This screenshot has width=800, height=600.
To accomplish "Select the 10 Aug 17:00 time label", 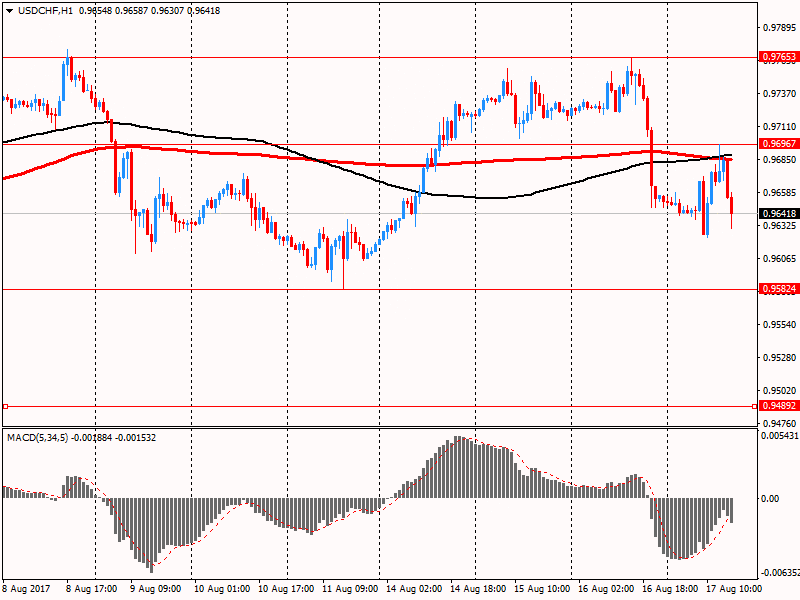I will click(286, 589).
